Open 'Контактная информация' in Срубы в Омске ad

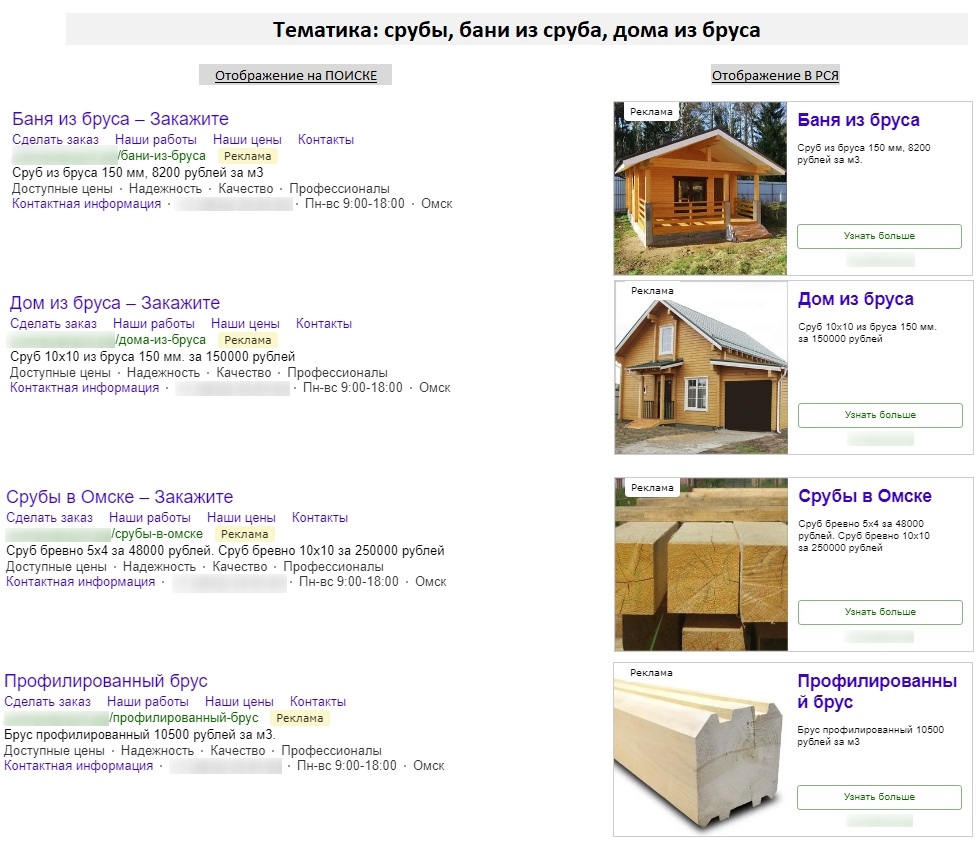(80, 582)
